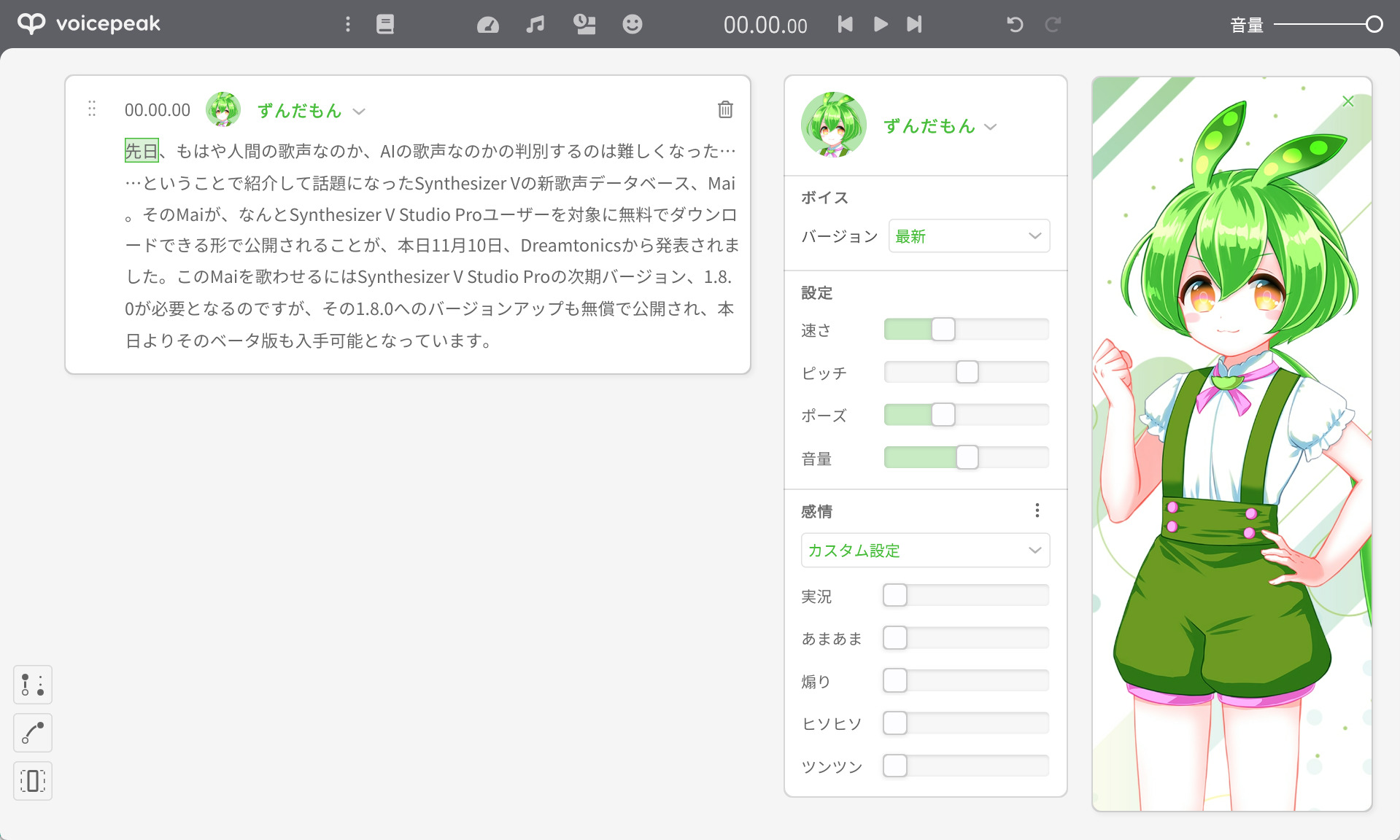1400x840 pixels.
Task: Click the voicepeak logo
Action: point(89,23)
